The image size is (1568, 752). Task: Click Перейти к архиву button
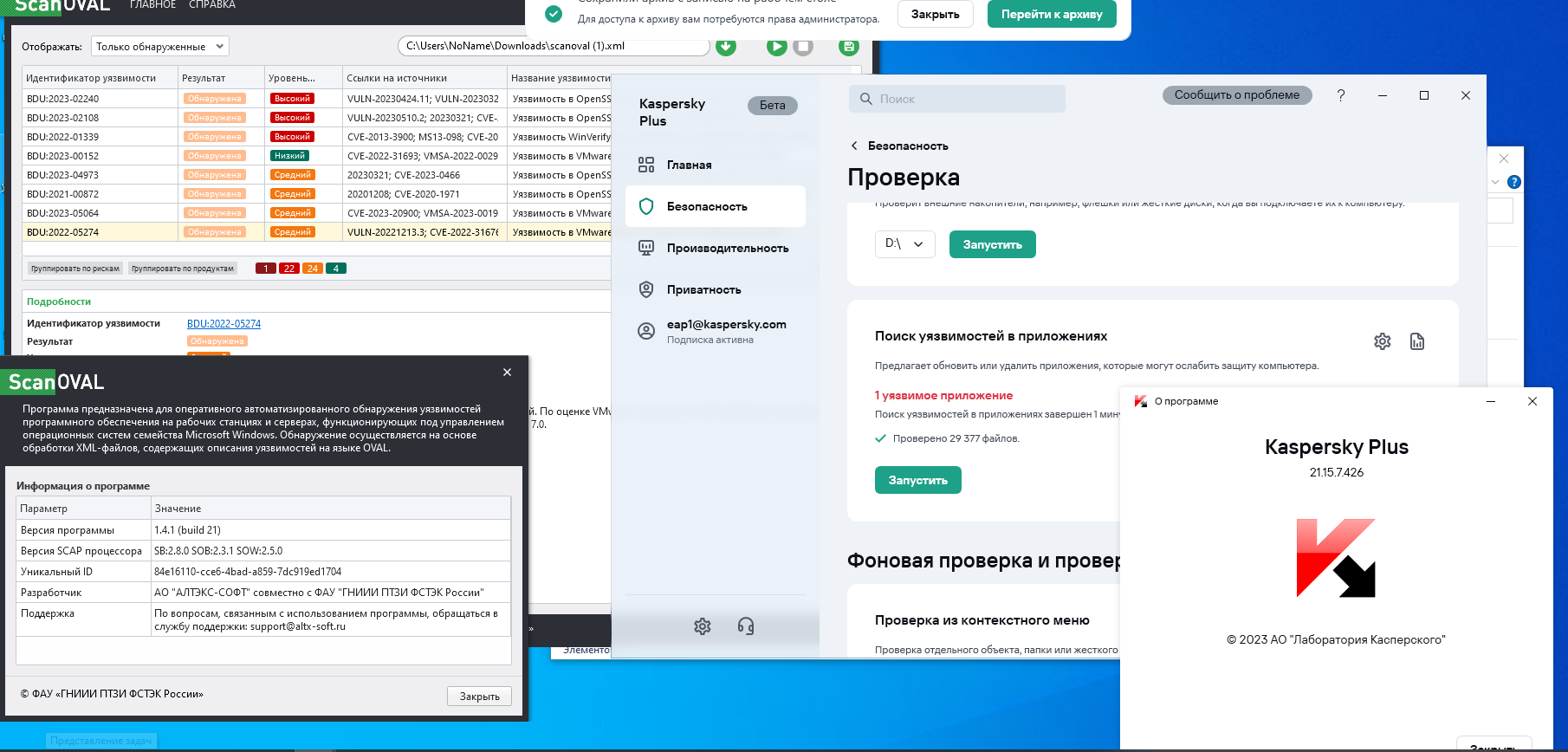[1052, 14]
